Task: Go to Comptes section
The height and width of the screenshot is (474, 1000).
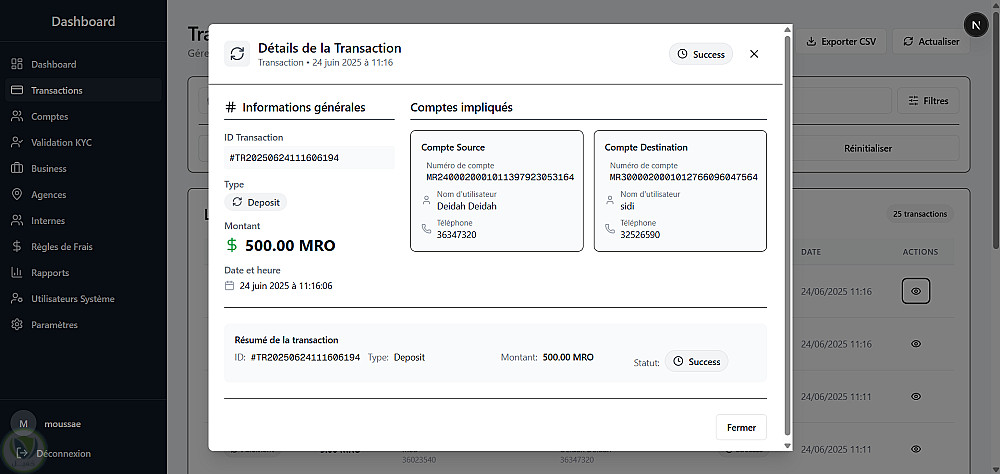Action: (83, 117)
